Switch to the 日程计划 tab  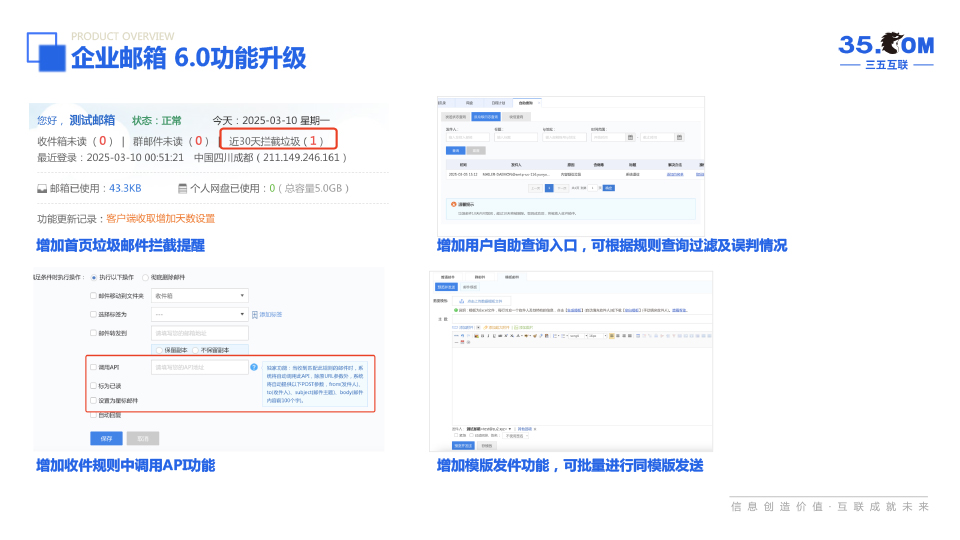click(497, 102)
